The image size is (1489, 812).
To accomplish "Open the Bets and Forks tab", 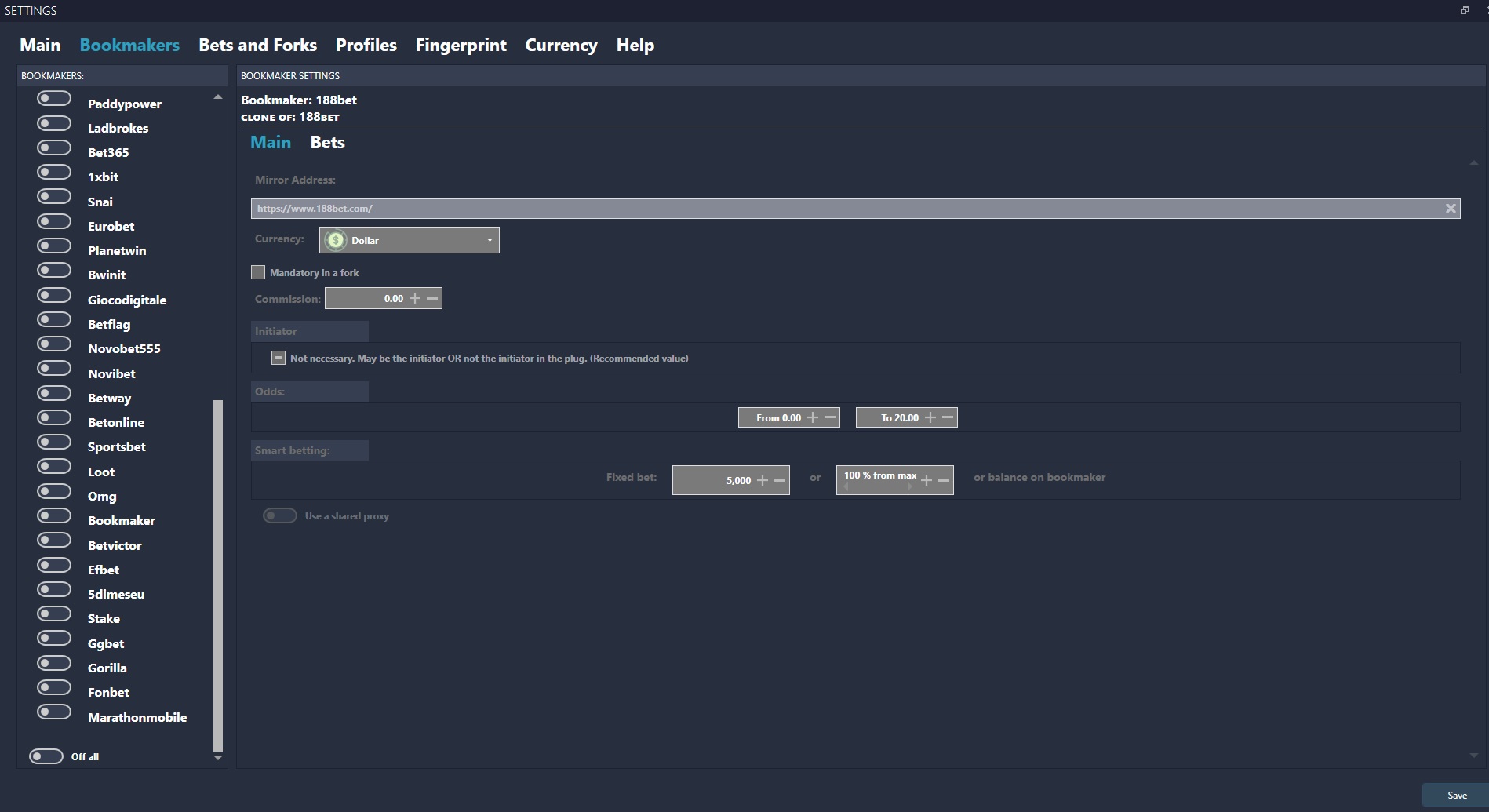I will pyautogui.click(x=257, y=45).
